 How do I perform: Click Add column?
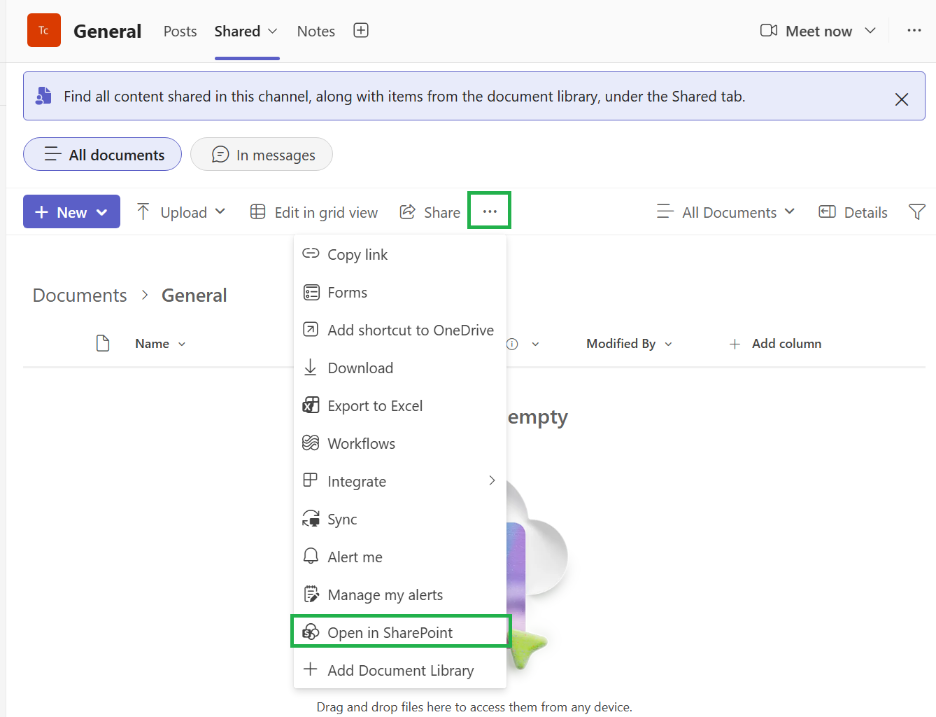coord(775,344)
